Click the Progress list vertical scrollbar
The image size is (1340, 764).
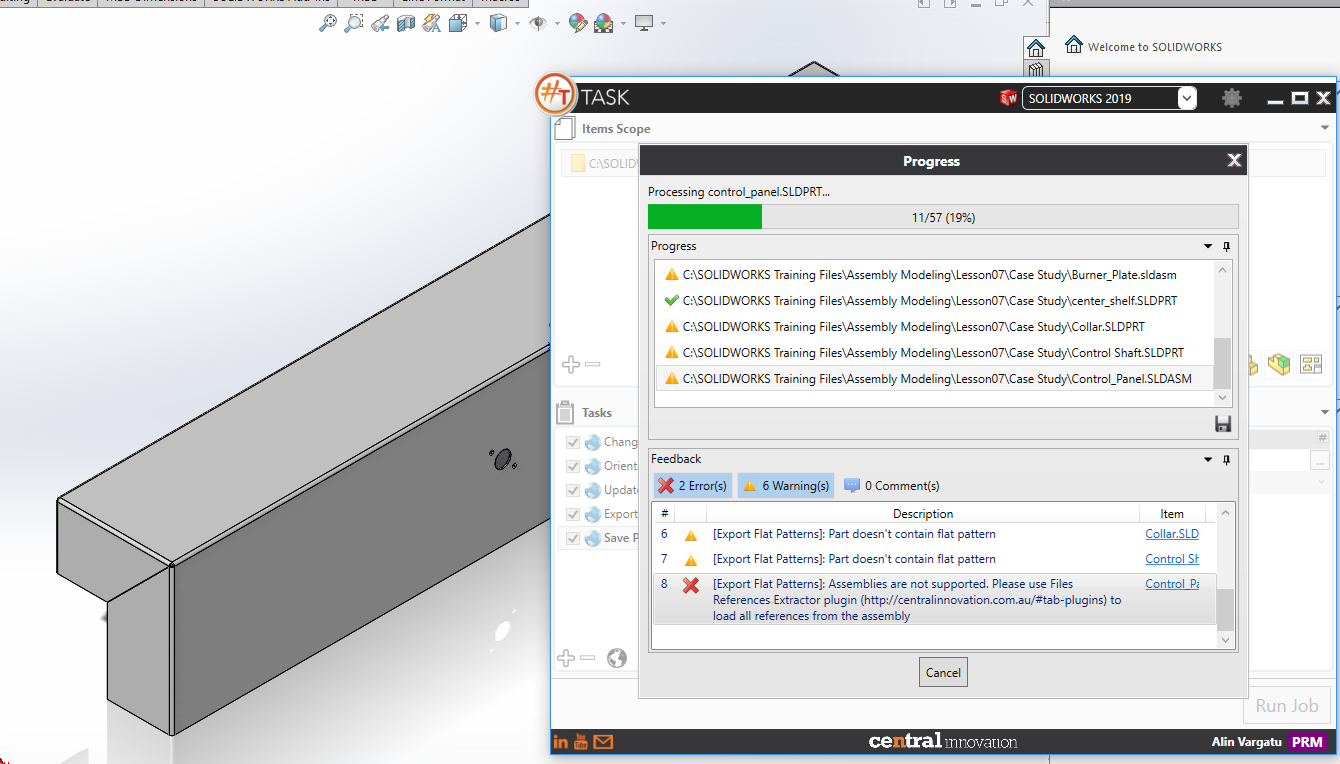tap(1223, 333)
